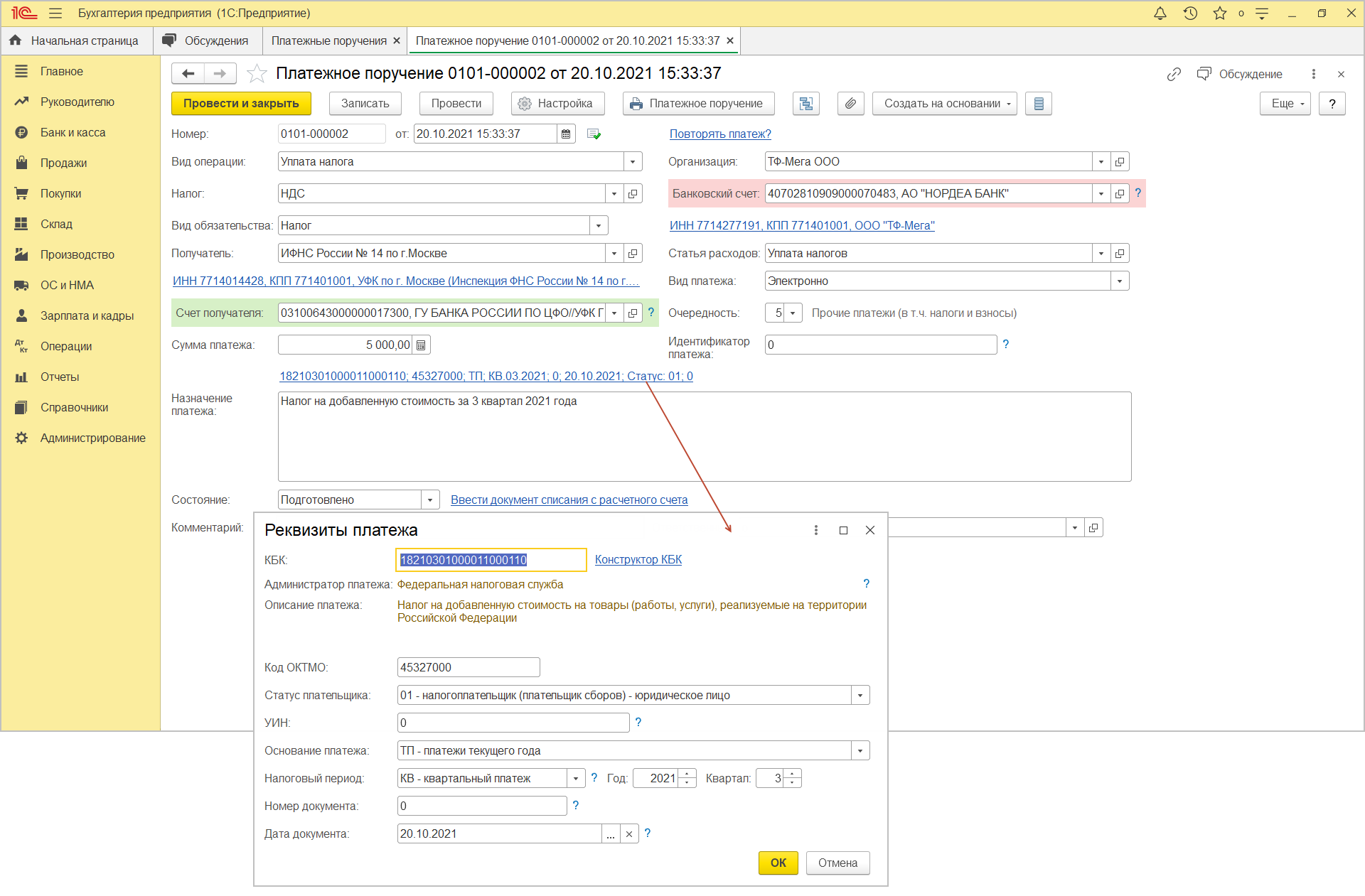The image size is (1365, 896).
Task: Click the back navigation arrow
Action: coord(188,73)
